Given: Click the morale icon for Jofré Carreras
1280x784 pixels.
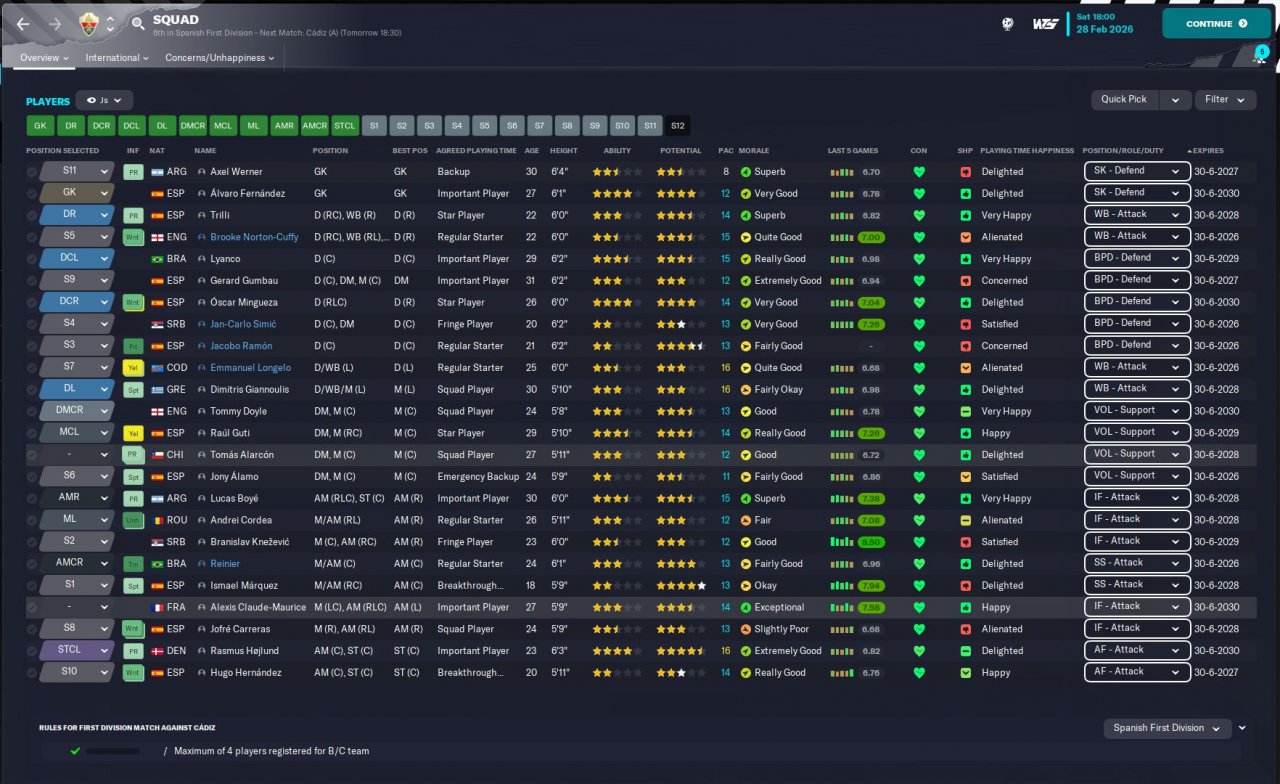Looking at the screenshot, I should point(745,629).
